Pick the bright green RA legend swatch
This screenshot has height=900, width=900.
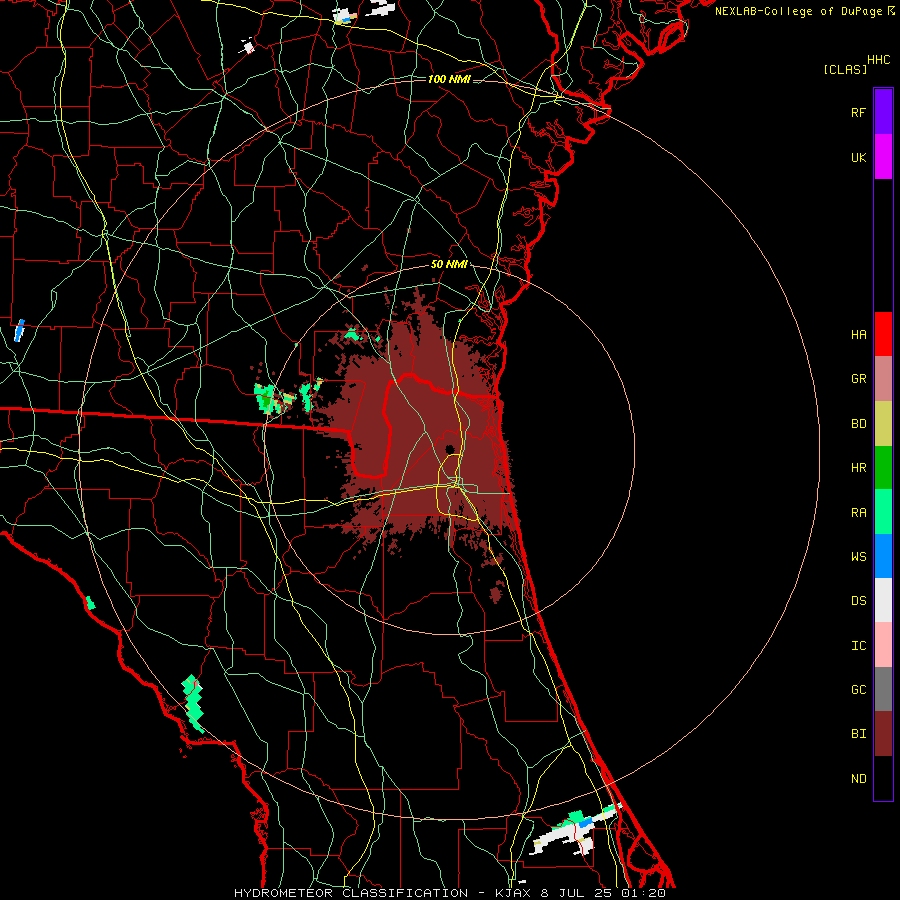pyautogui.click(x=883, y=512)
